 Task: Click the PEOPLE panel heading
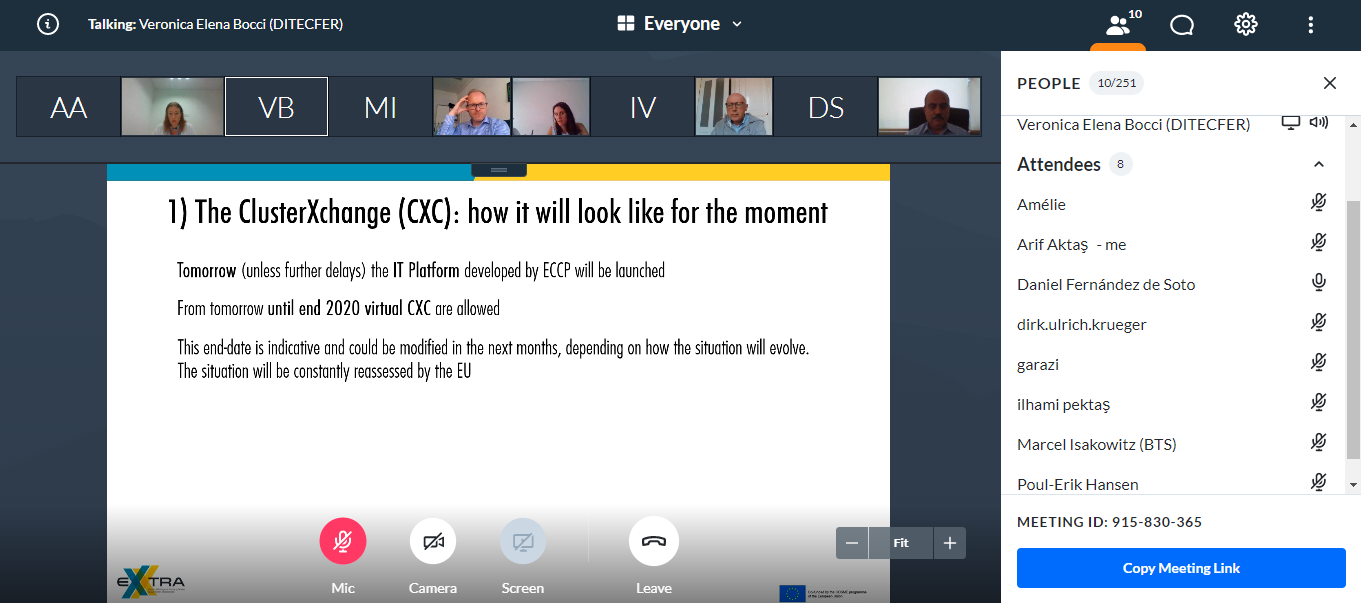(x=1048, y=83)
